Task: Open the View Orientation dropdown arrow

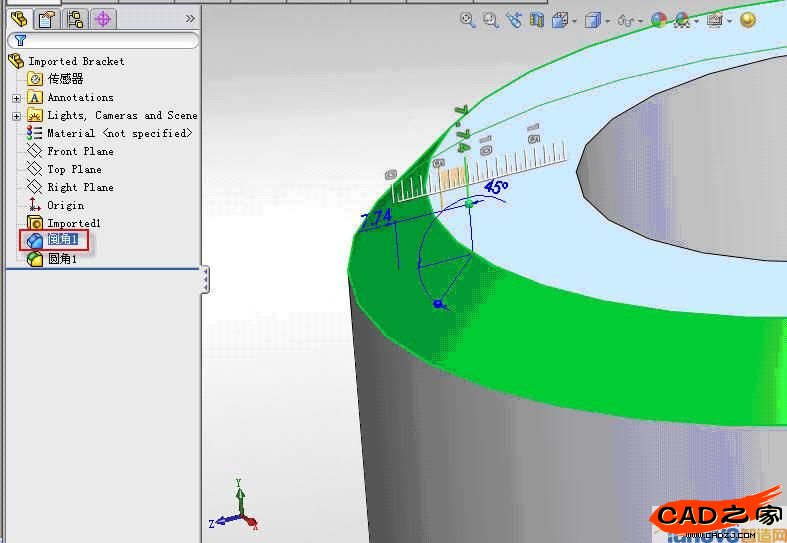Action: pos(575,20)
